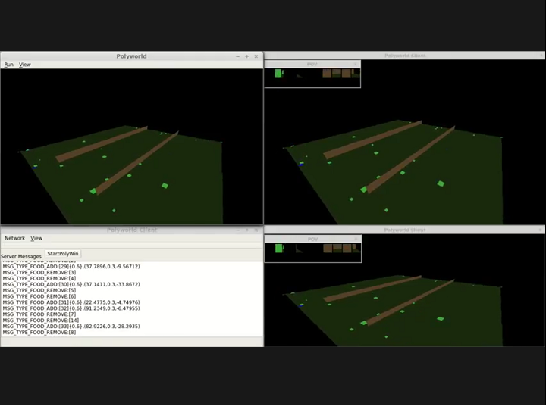This screenshot has width=546, height=405.
Task: Click first brown agent view in lower POV
Action: pos(327,248)
